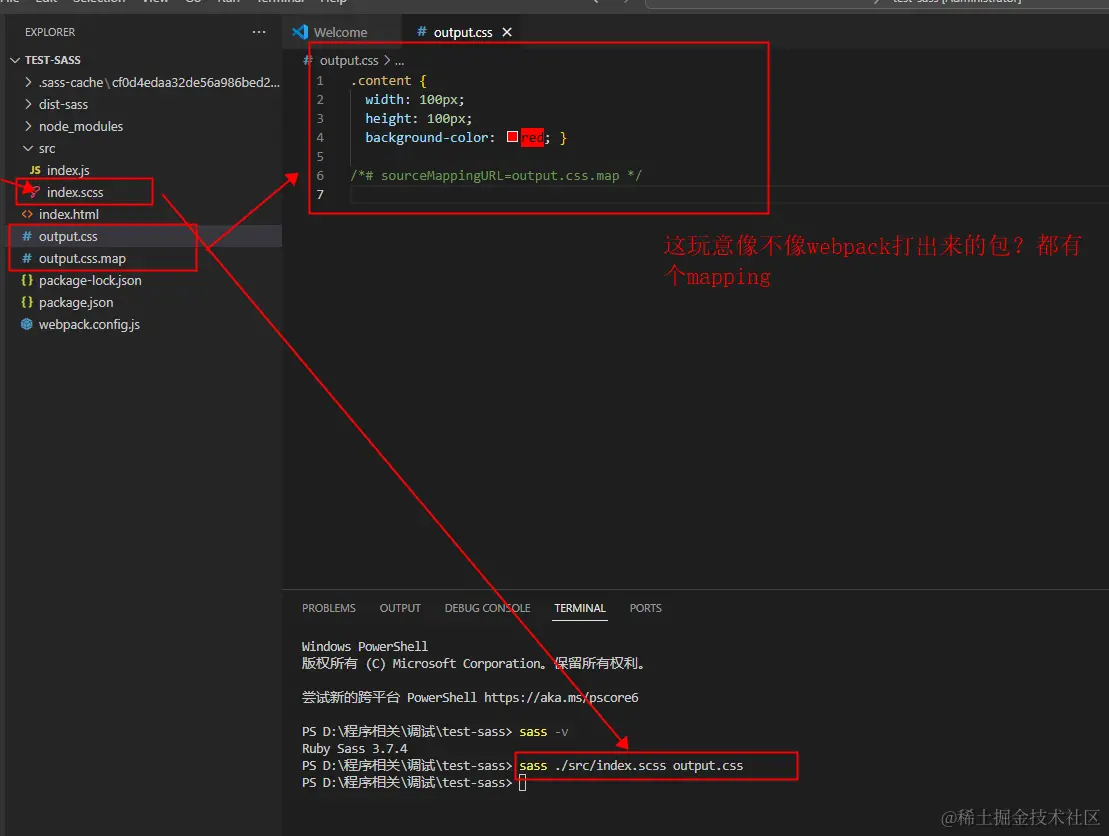This screenshot has width=1109, height=836.
Task: Click the https://aka.ms/pscore6 terminal link
Action: pyautogui.click(x=561, y=697)
